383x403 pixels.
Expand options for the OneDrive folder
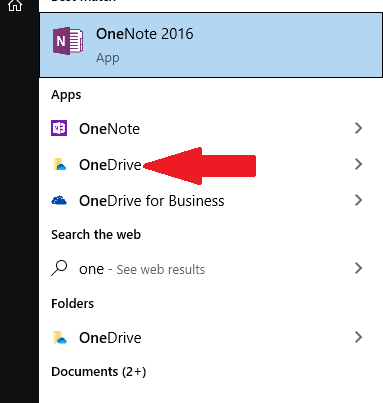(358, 337)
